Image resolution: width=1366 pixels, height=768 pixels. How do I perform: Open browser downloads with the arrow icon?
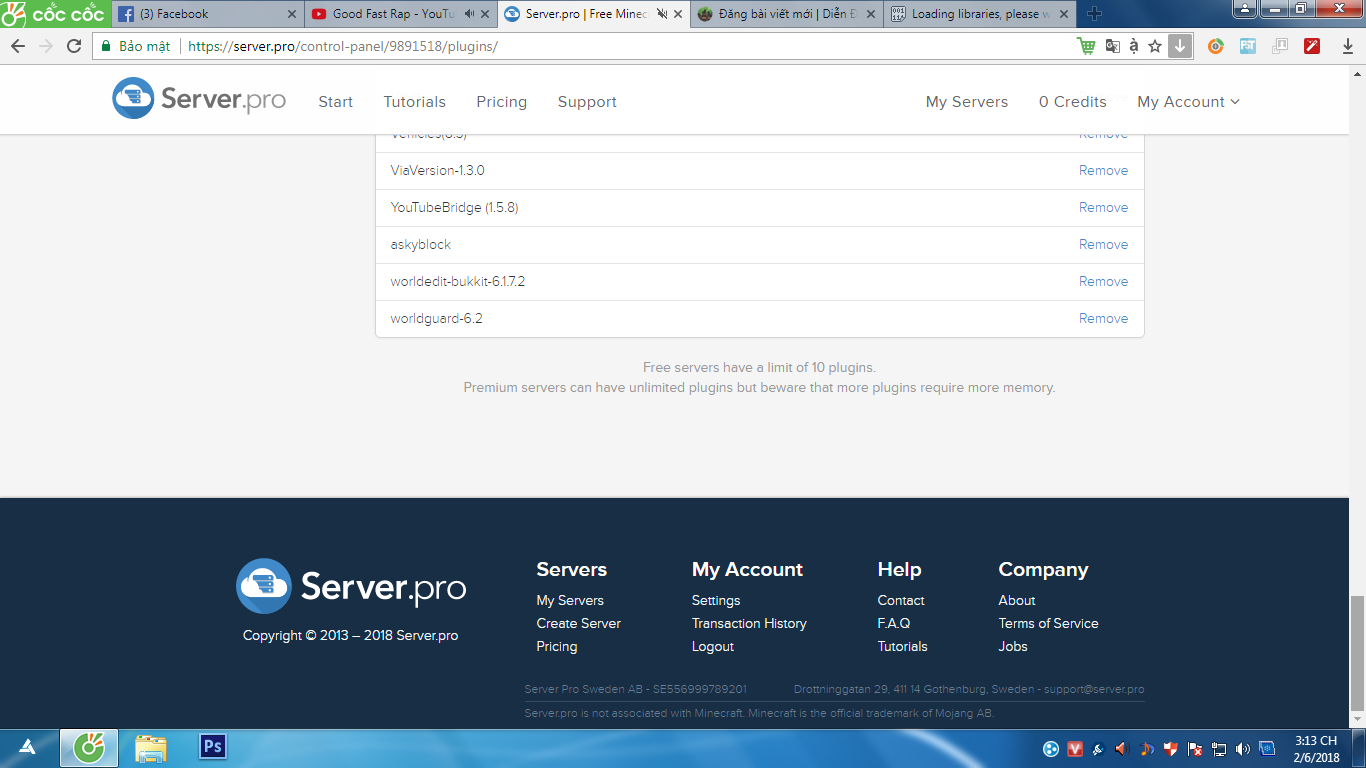click(1348, 46)
